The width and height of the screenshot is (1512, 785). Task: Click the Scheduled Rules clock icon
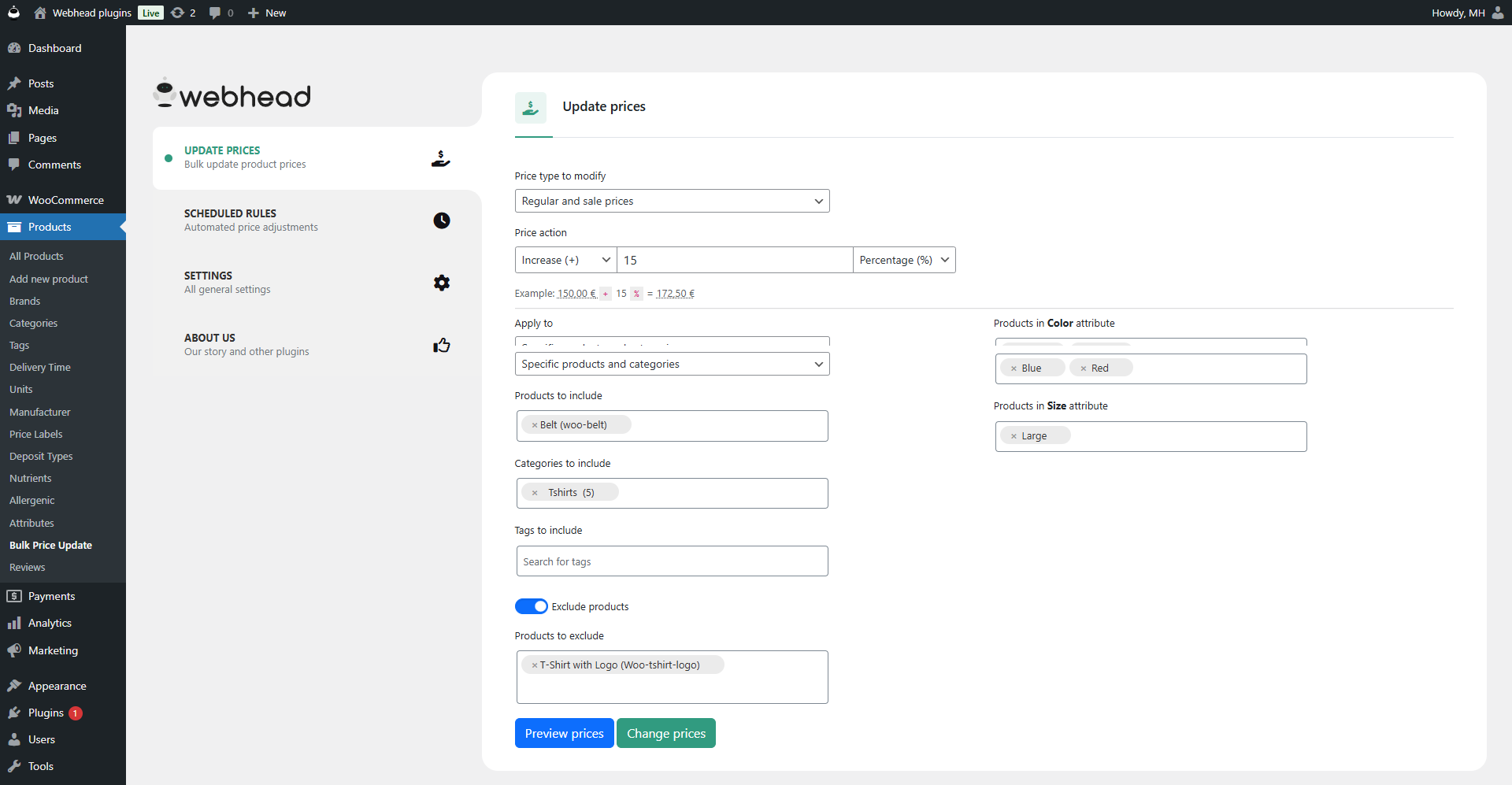tap(441, 220)
